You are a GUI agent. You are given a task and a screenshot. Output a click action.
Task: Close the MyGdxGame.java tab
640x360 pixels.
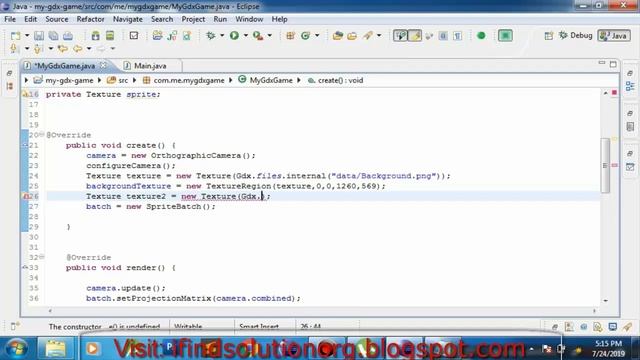[103, 65]
